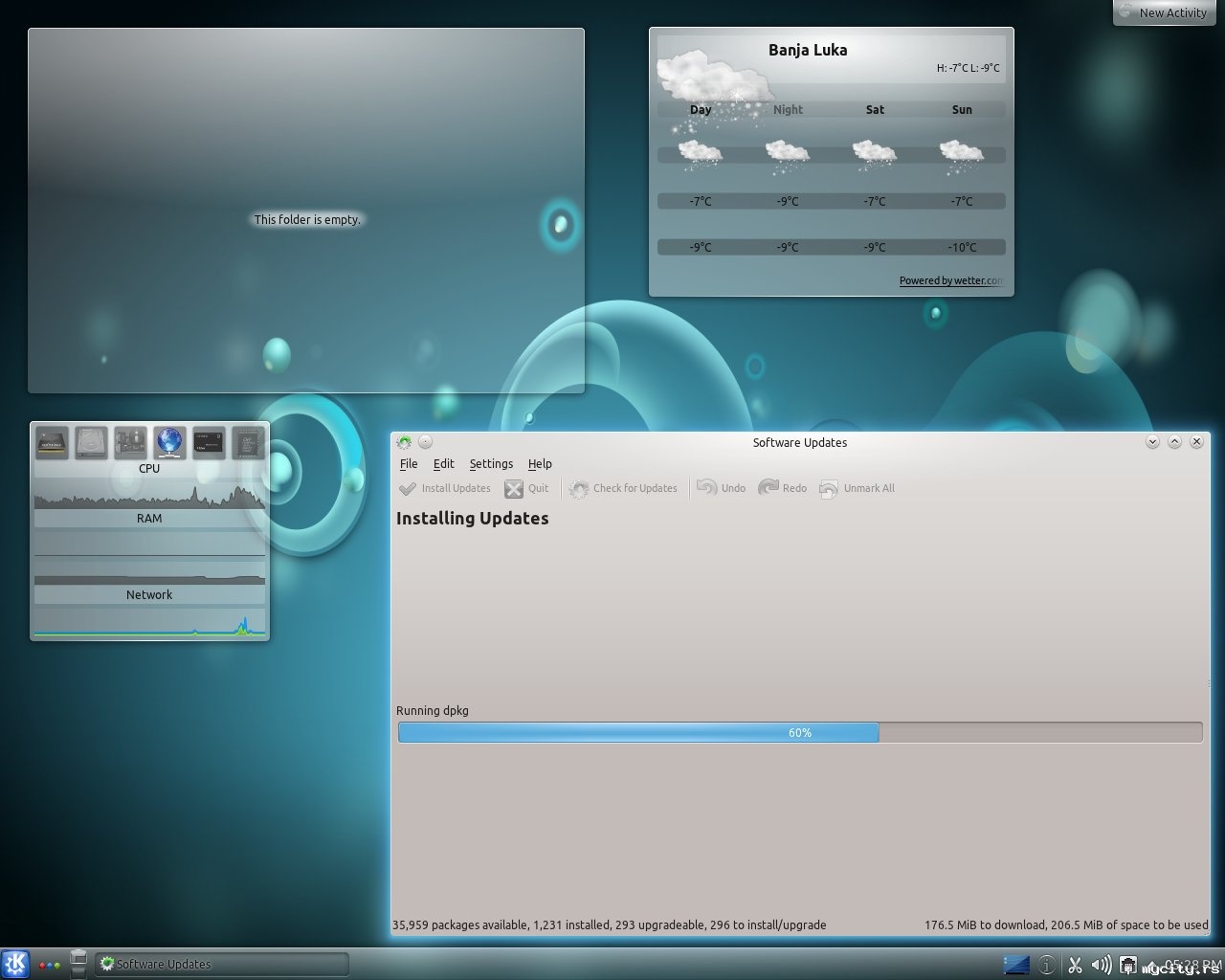Toggle the hardware info board icon
Viewport: 1225px width, 980px height.
click(x=130, y=442)
